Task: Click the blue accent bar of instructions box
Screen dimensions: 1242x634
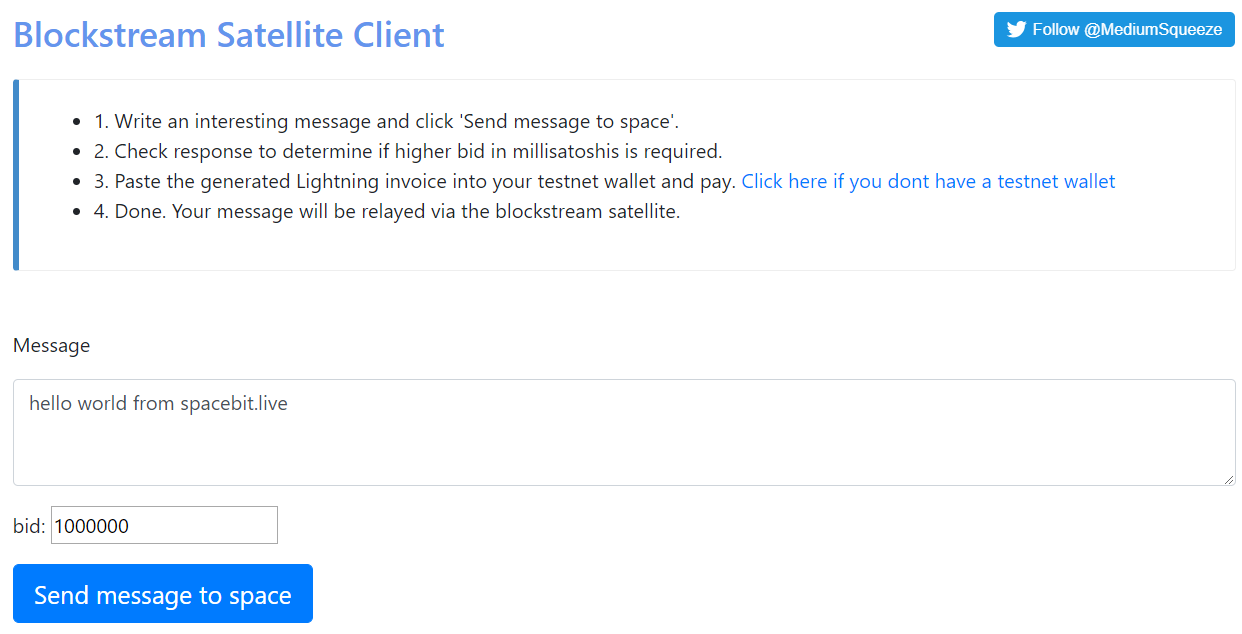Action: point(16,175)
